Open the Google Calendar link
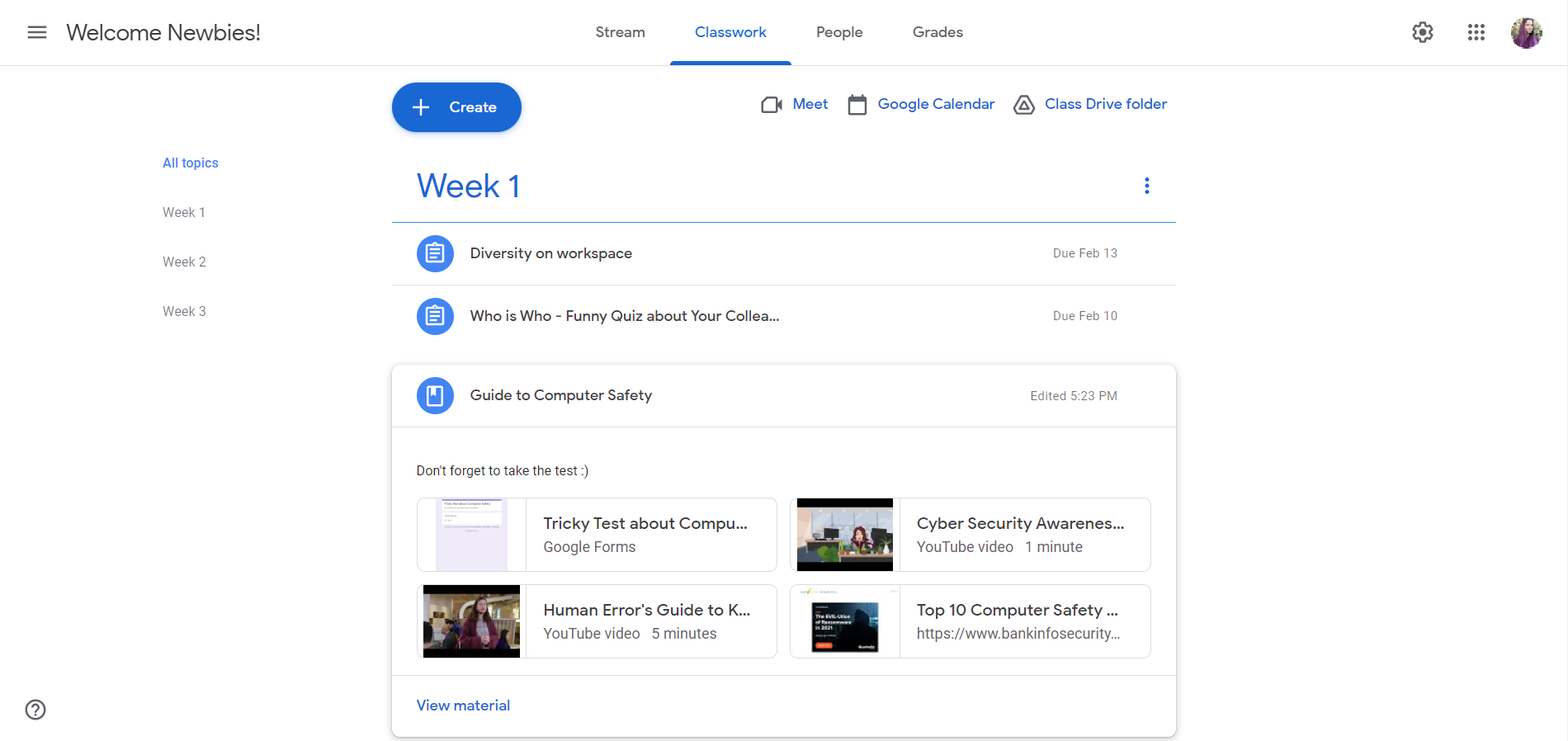1568x741 pixels. click(936, 104)
